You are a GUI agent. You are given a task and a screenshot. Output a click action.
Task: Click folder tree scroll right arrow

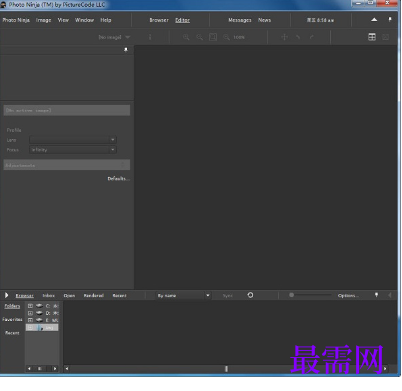click(x=55, y=369)
